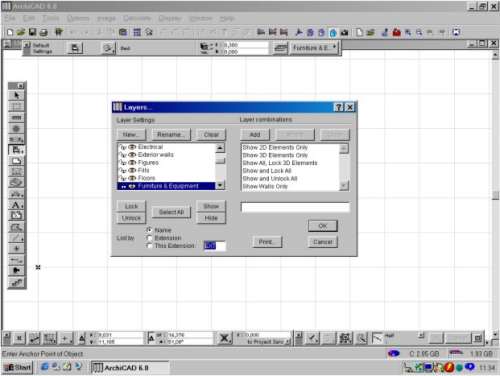This screenshot has width=500, height=376.
Task: Open the Options menu
Action: pyautogui.click(x=78, y=18)
